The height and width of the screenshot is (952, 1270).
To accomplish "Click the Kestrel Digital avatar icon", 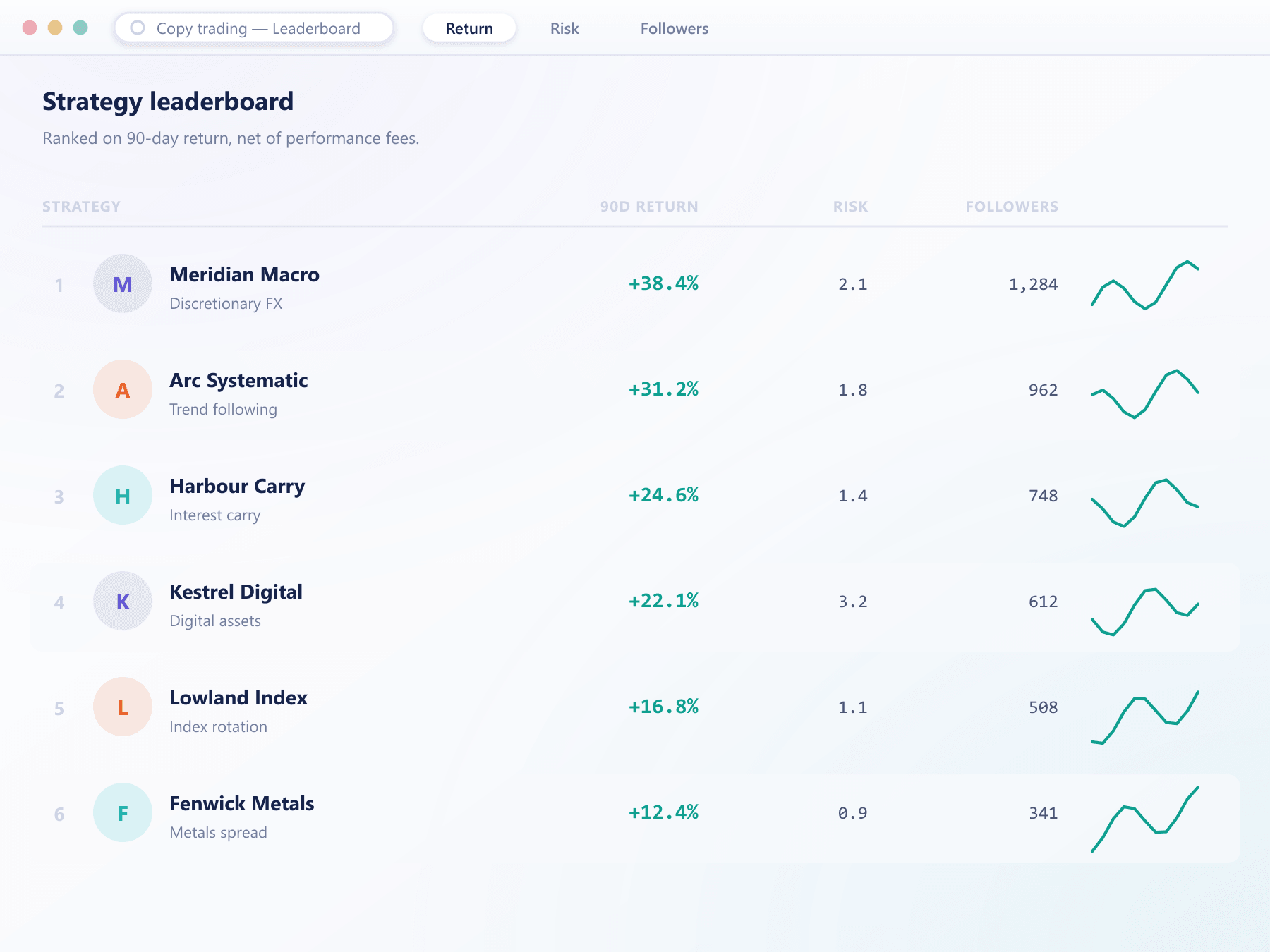I will (x=123, y=601).
